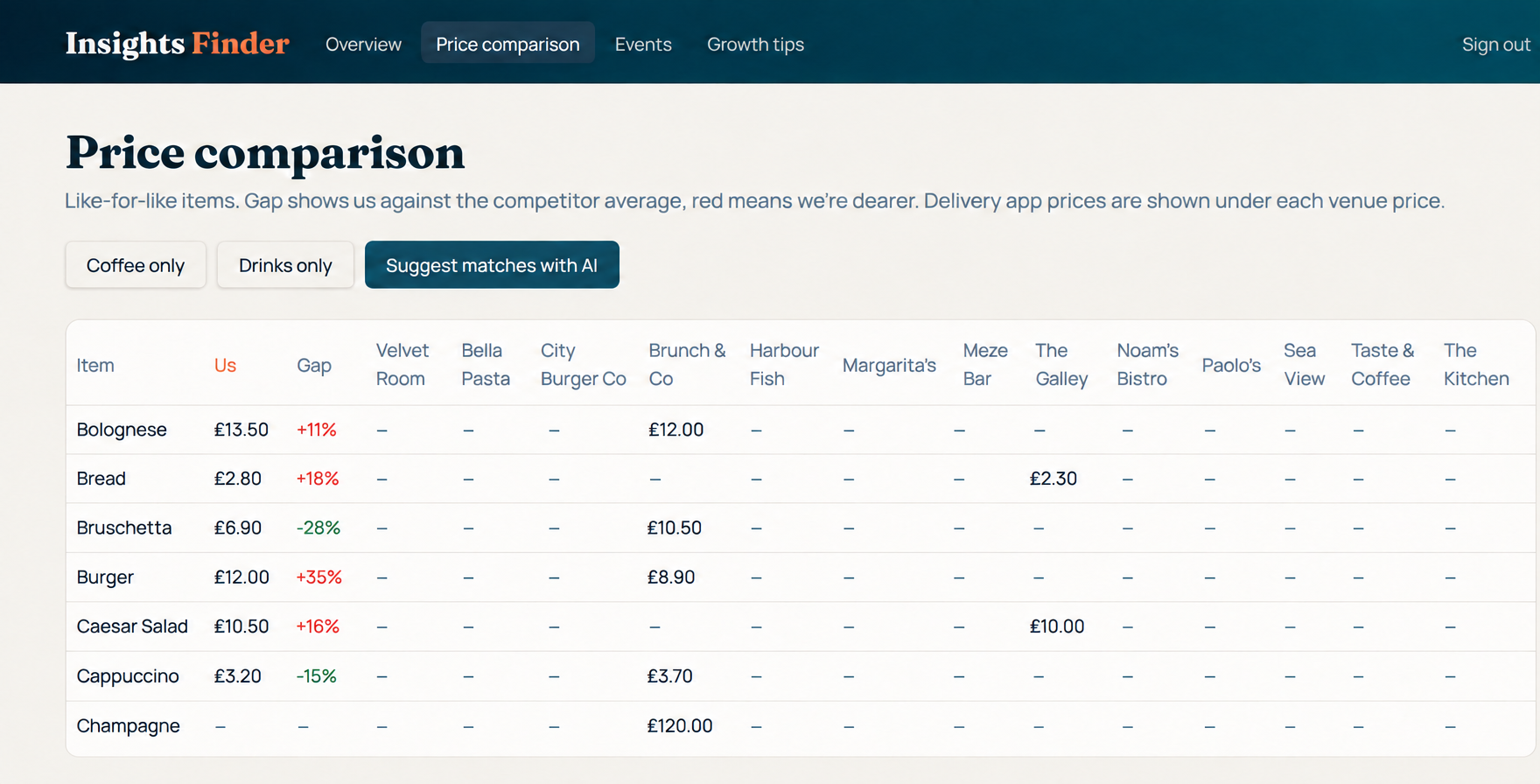This screenshot has height=784, width=1540.
Task: Apply the Drinks only filter
Action: tap(285, 265)
